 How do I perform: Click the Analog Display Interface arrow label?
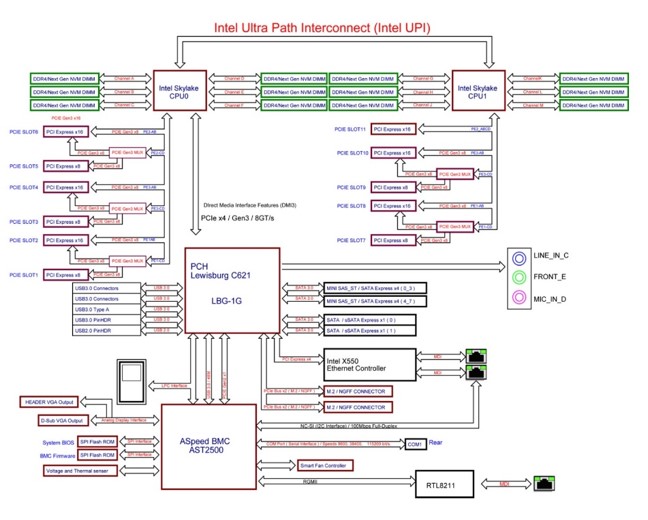[124, 420]
